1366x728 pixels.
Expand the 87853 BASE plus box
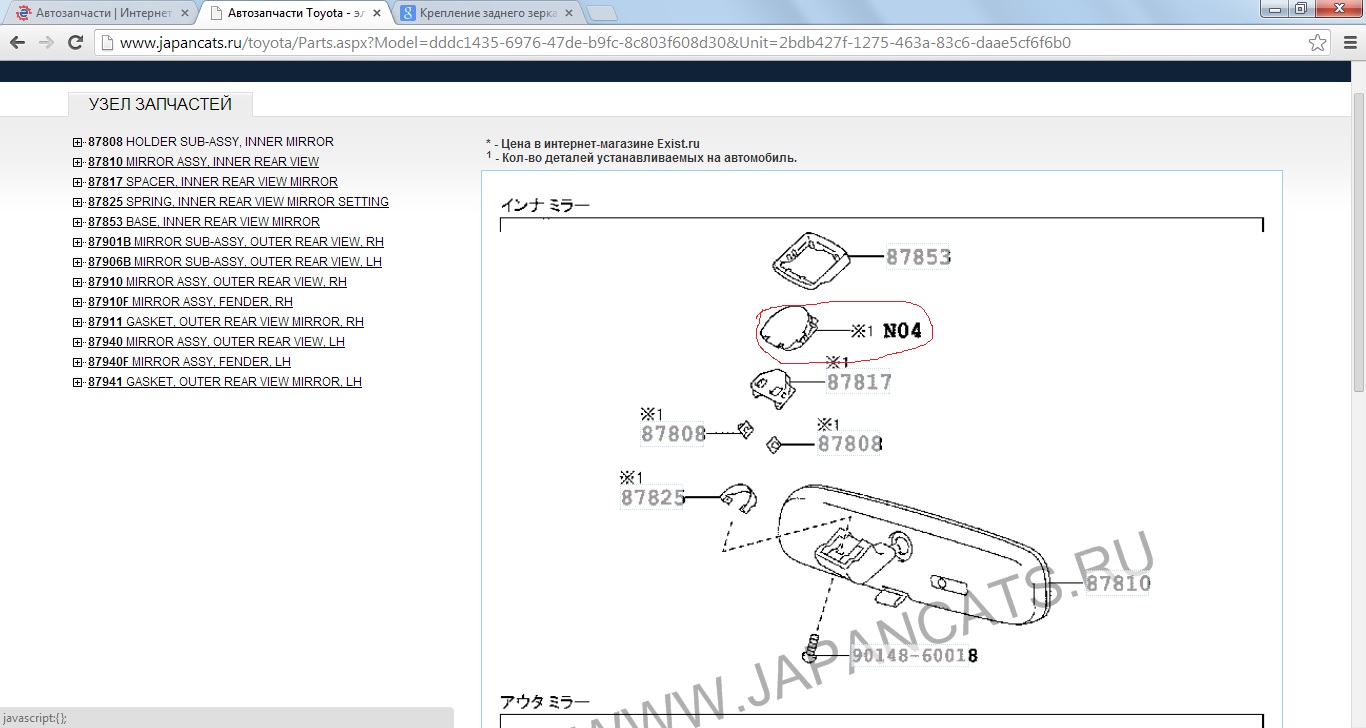(x=78, y=222)
